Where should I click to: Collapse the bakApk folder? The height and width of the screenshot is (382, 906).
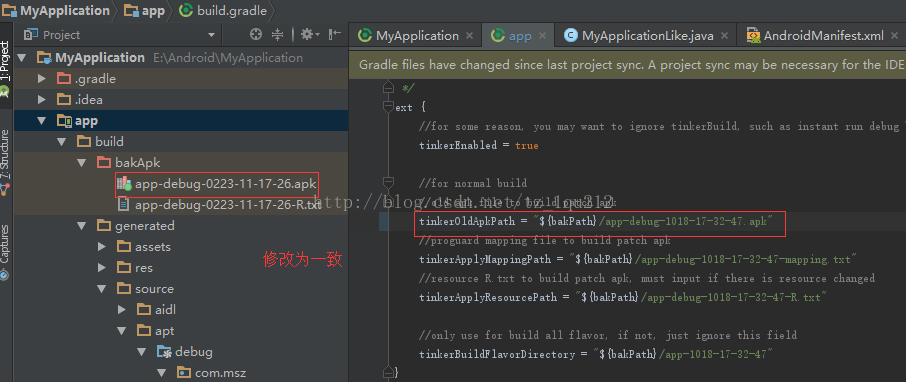[x=82, y=162]
